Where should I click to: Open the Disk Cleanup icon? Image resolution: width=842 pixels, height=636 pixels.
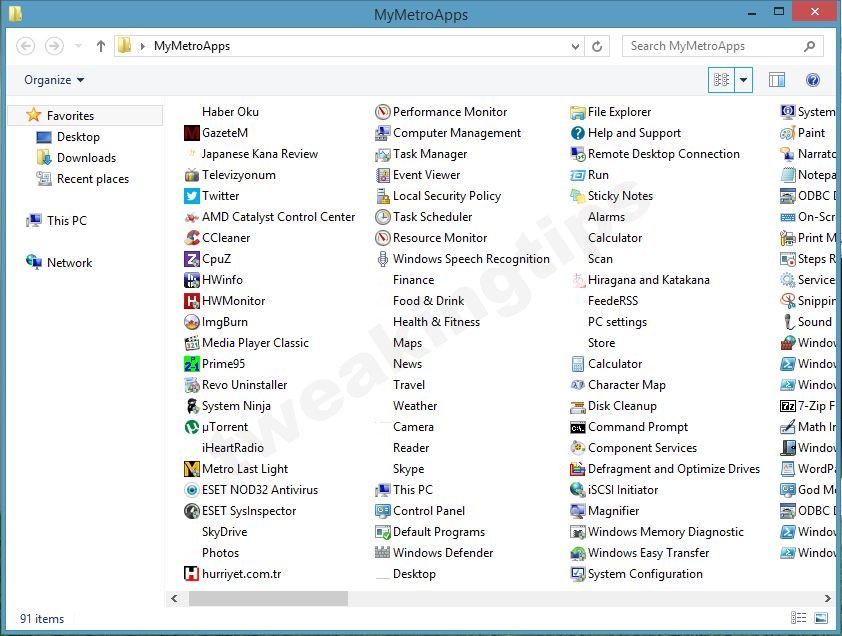click(578, 406)
